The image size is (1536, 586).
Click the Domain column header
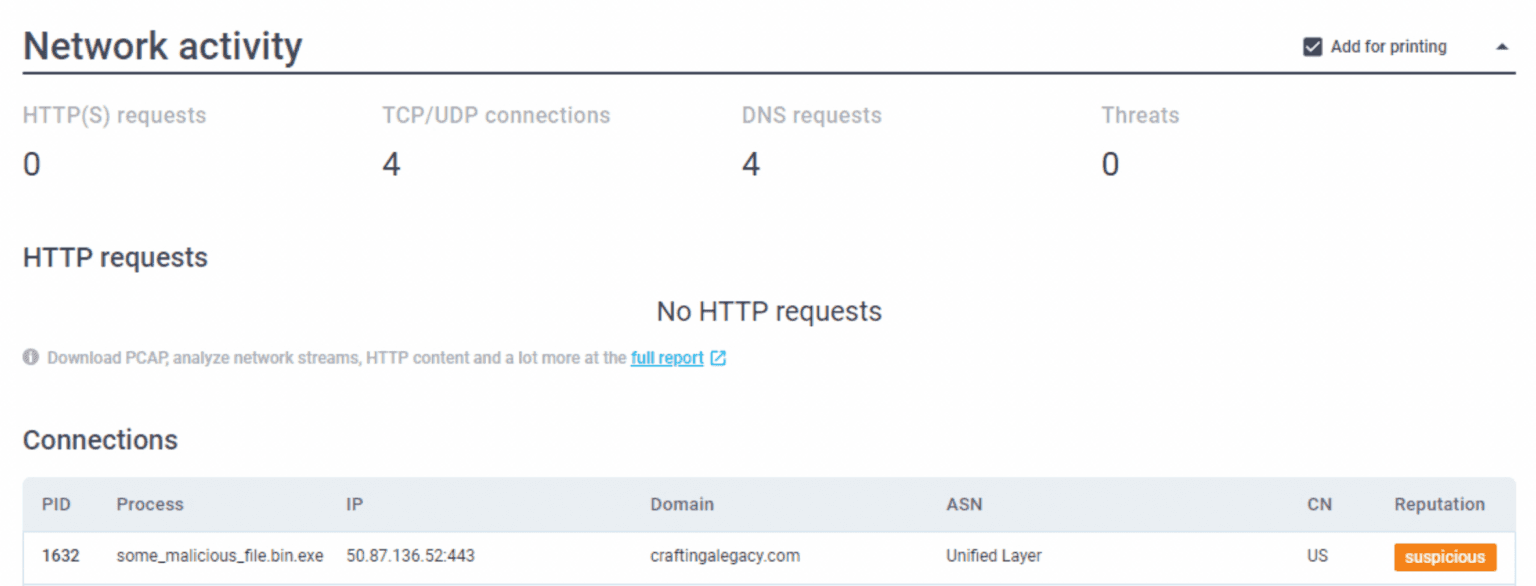pos(682,504)
